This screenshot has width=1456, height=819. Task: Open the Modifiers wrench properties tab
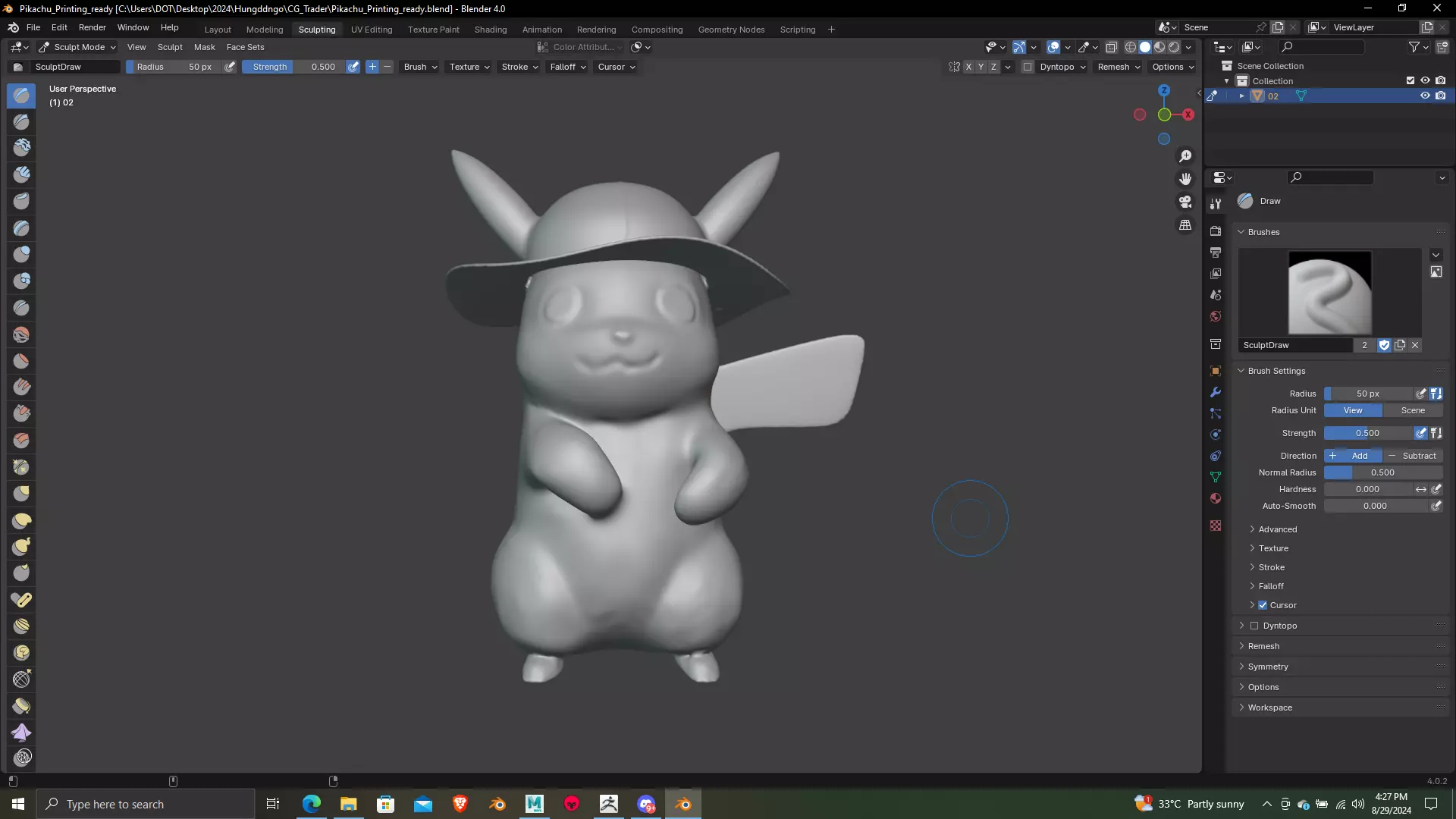(x=1216, y=392)
